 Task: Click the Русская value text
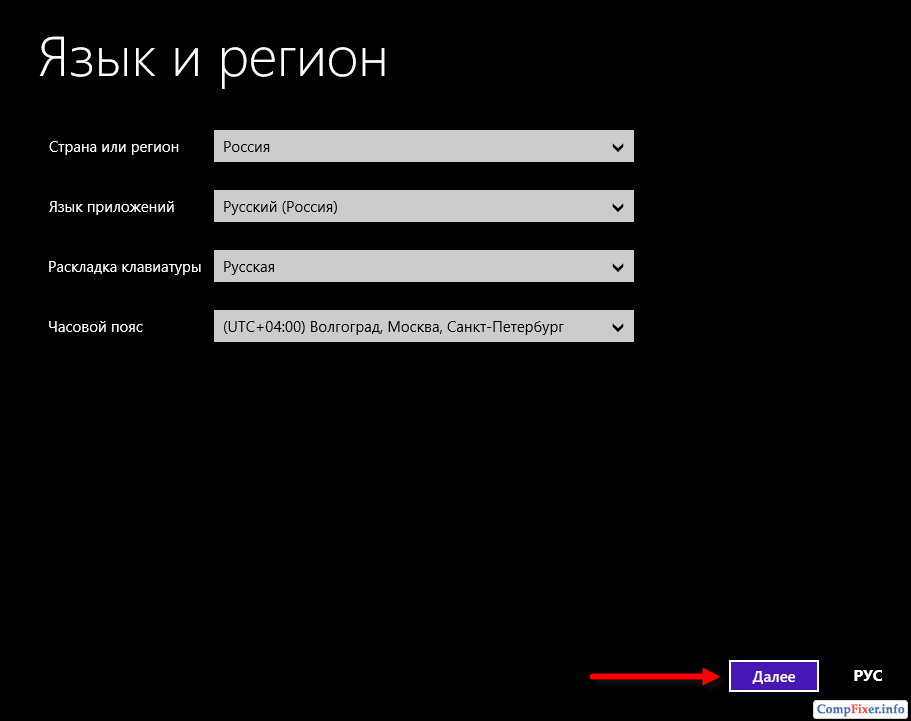tap(249, 267)
